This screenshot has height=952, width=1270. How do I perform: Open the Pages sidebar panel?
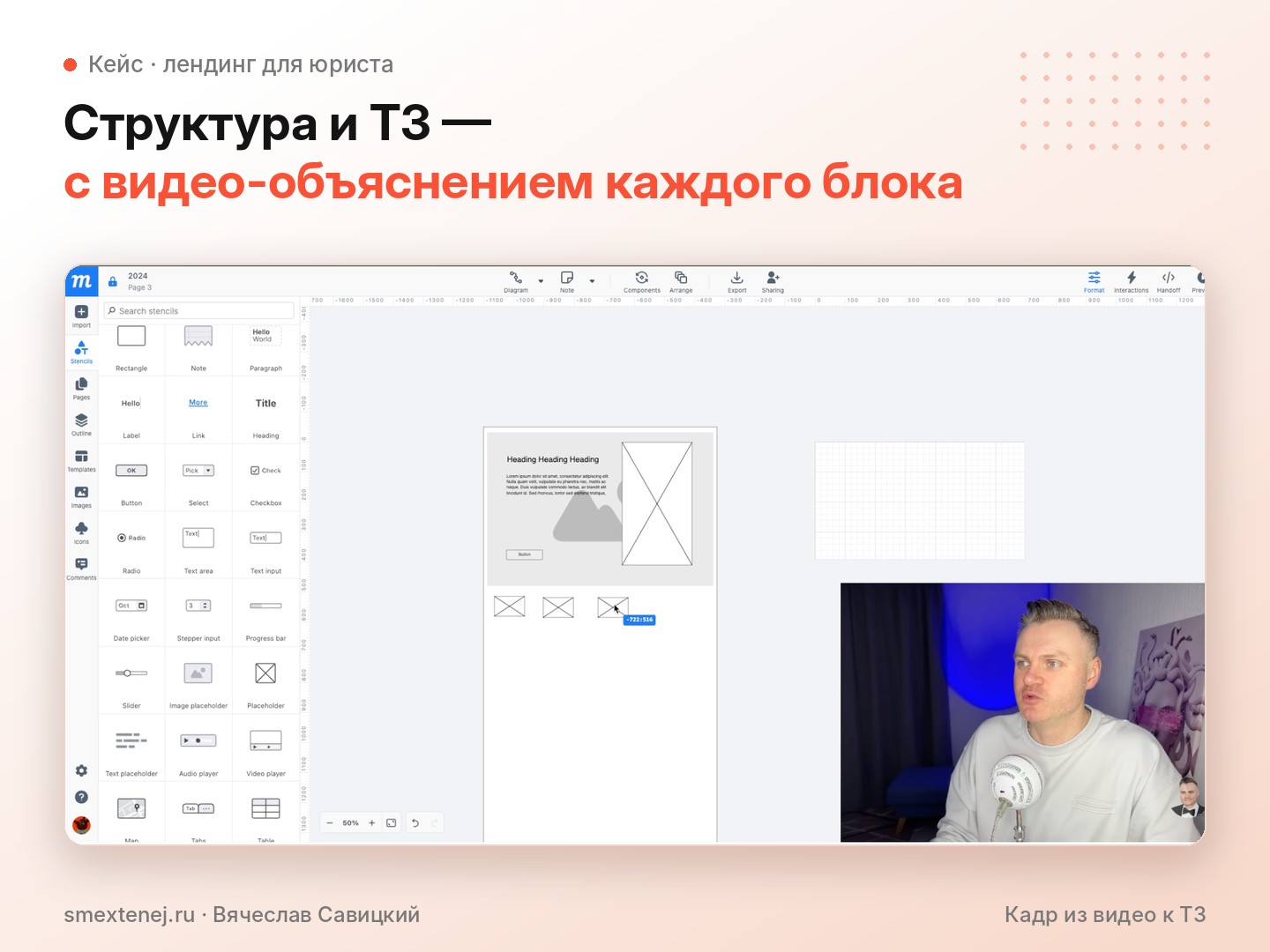click(x=81, y=389)
